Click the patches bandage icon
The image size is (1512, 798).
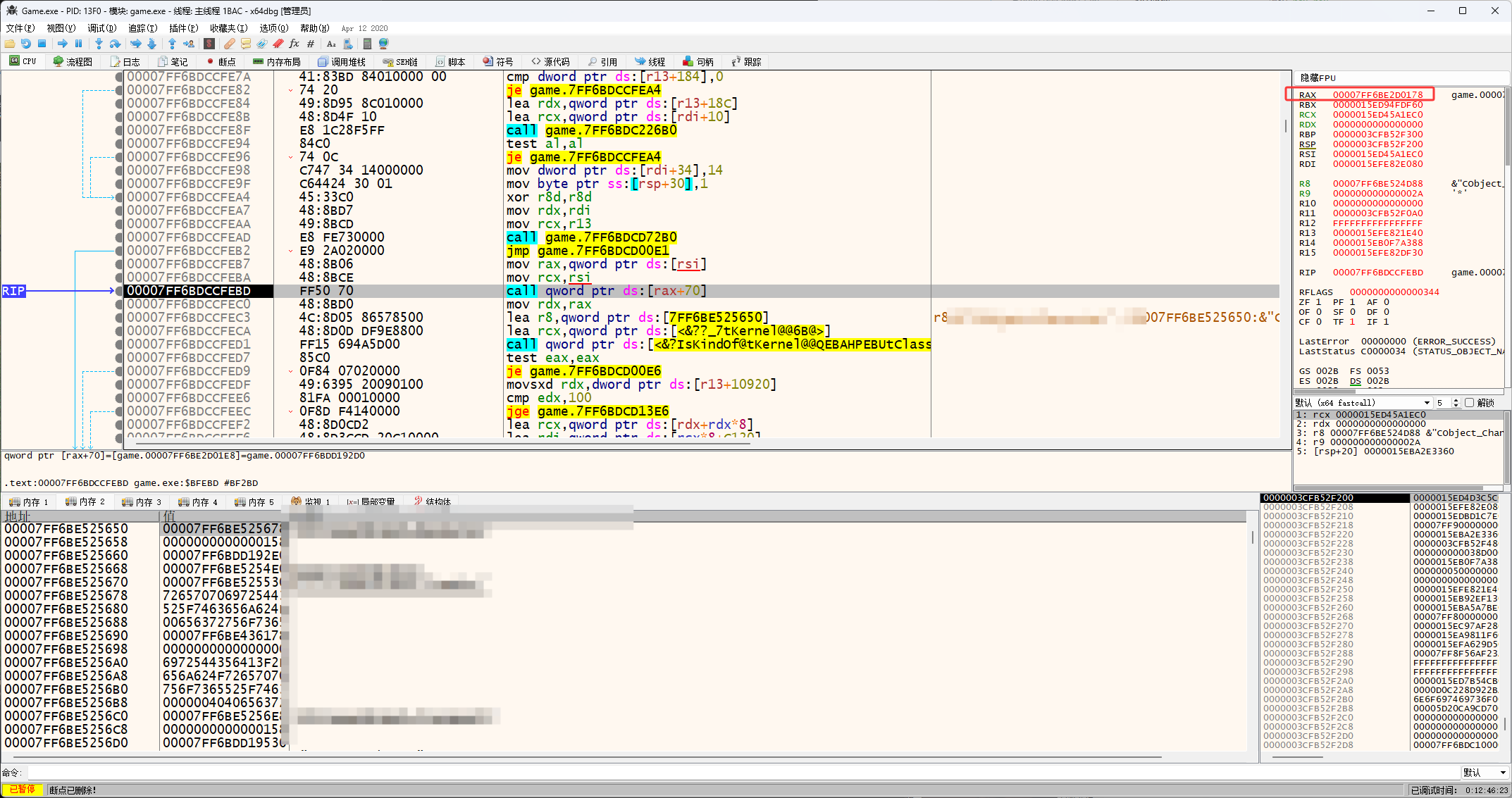[x=230, y=44]
